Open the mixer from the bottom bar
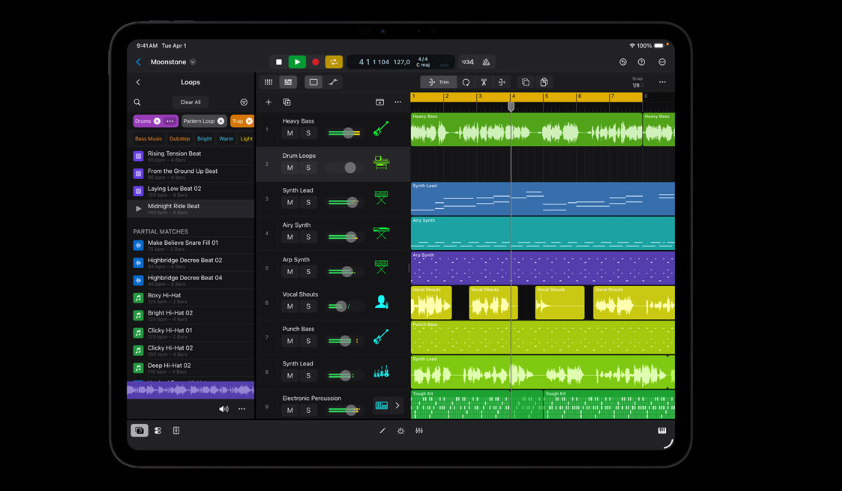842x491 pixels. click(x=419, y=431)
